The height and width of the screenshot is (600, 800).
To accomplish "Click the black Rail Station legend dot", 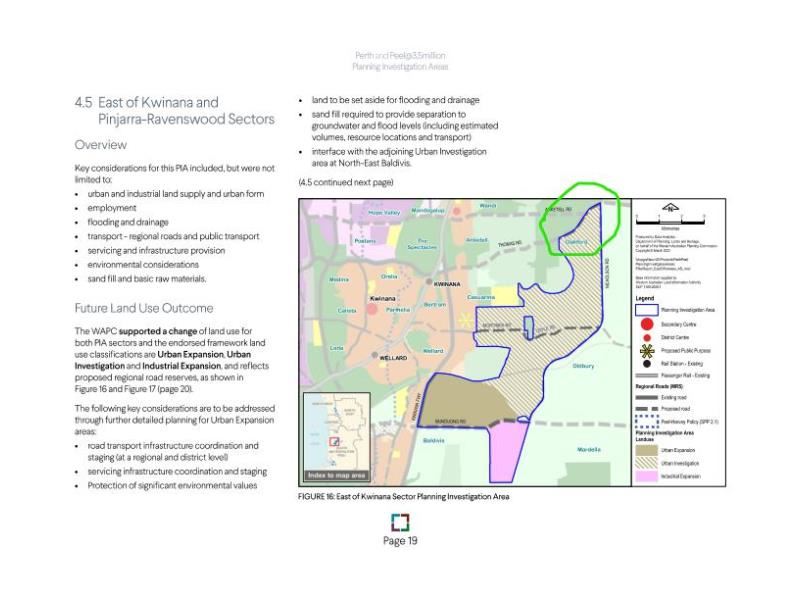I will 647,364.
